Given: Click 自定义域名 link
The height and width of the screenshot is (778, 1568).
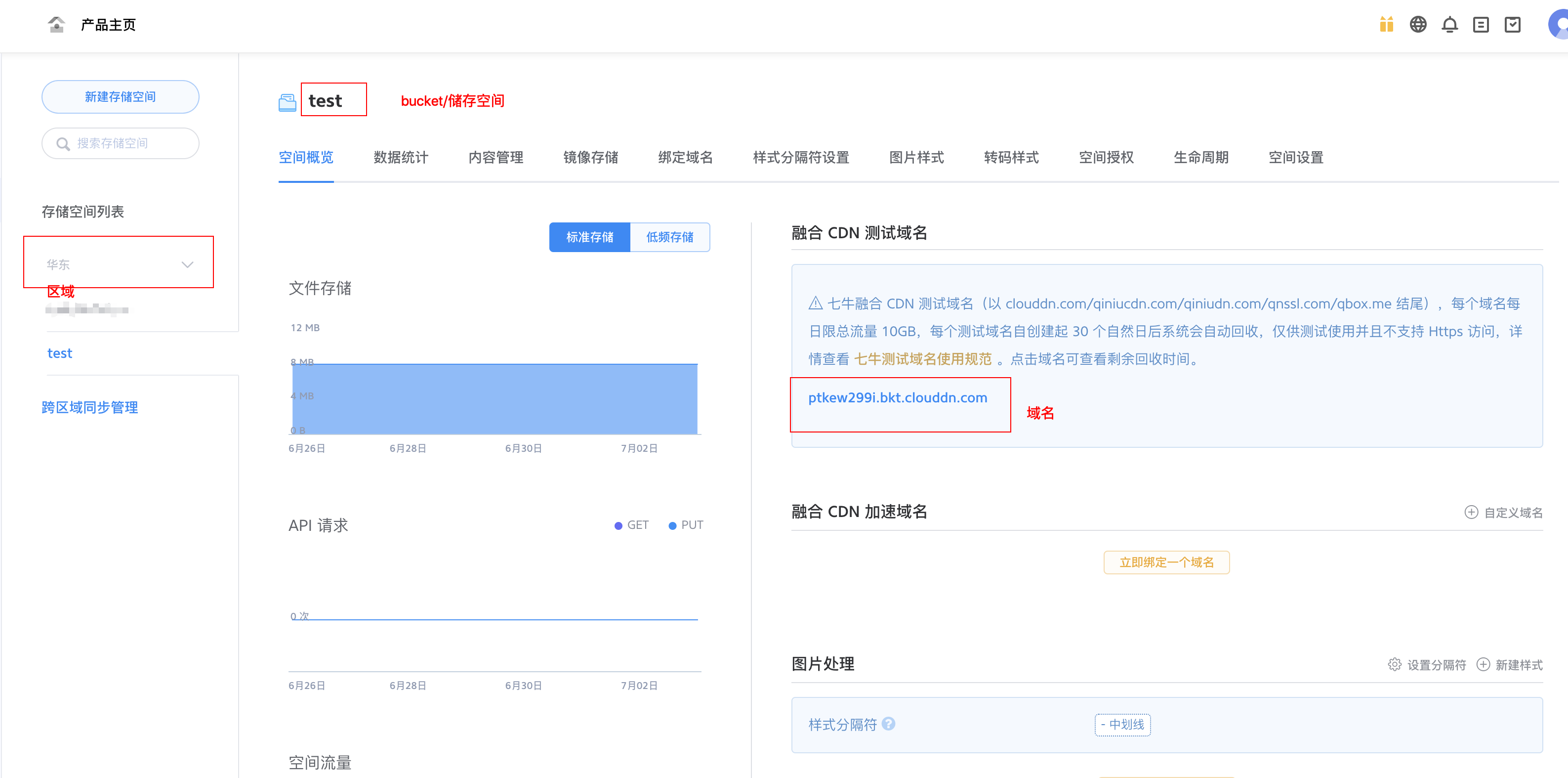Looking at the screenshot, I should click(1513, 513).
